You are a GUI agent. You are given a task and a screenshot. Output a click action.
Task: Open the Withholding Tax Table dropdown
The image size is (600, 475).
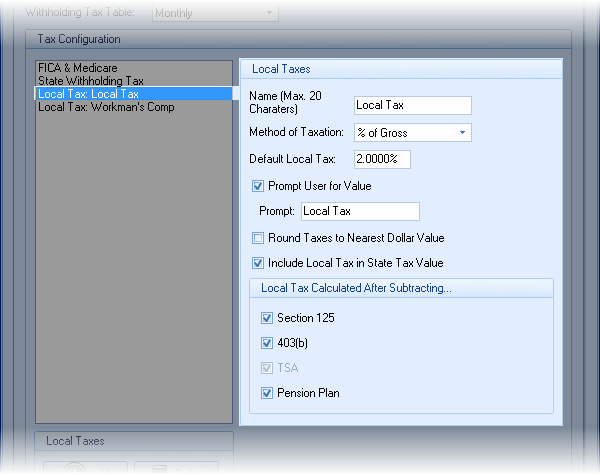tap(215, 13)
